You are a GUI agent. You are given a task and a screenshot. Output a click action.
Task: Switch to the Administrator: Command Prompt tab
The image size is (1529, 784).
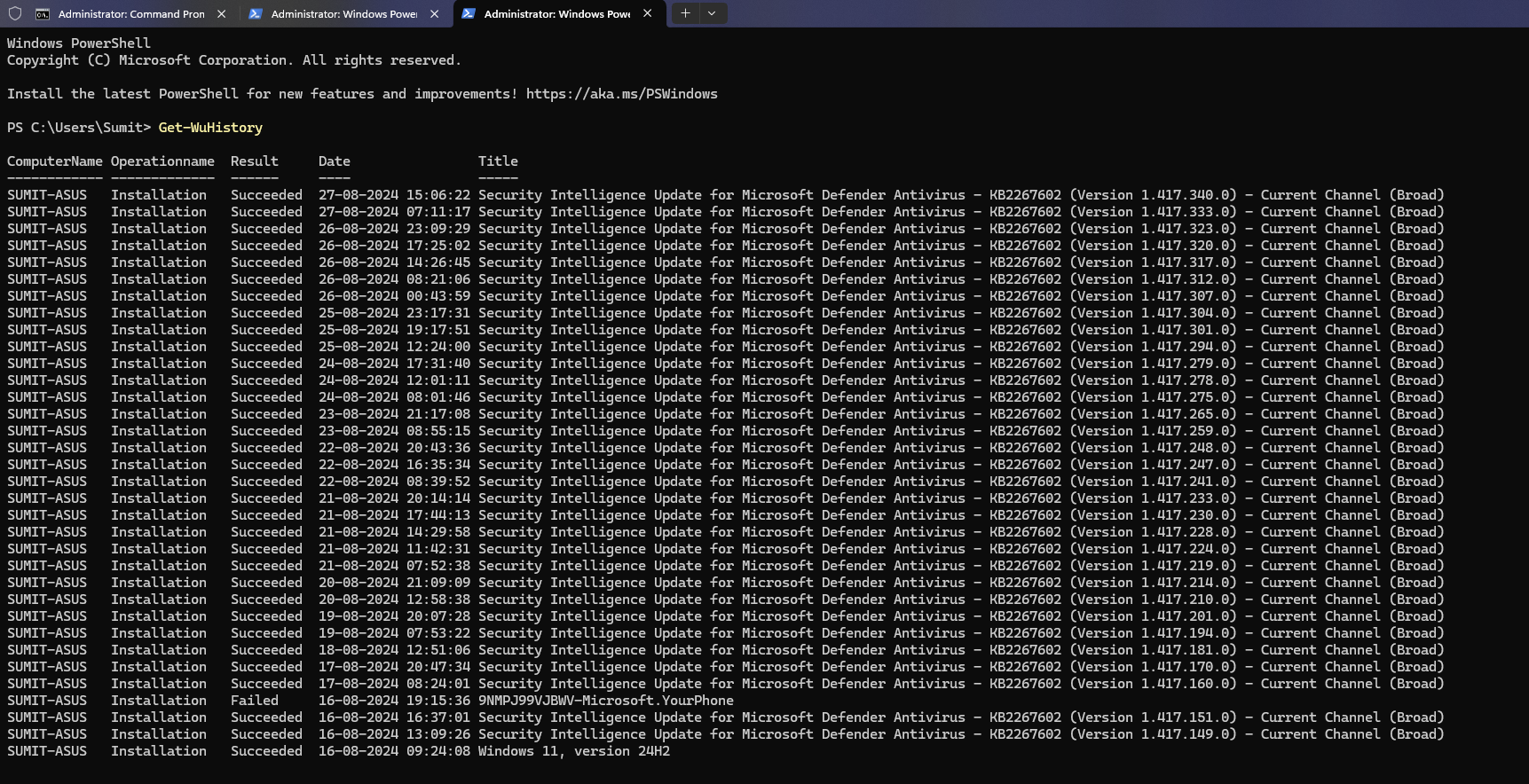pyautogui.click(x=132, y=14)
